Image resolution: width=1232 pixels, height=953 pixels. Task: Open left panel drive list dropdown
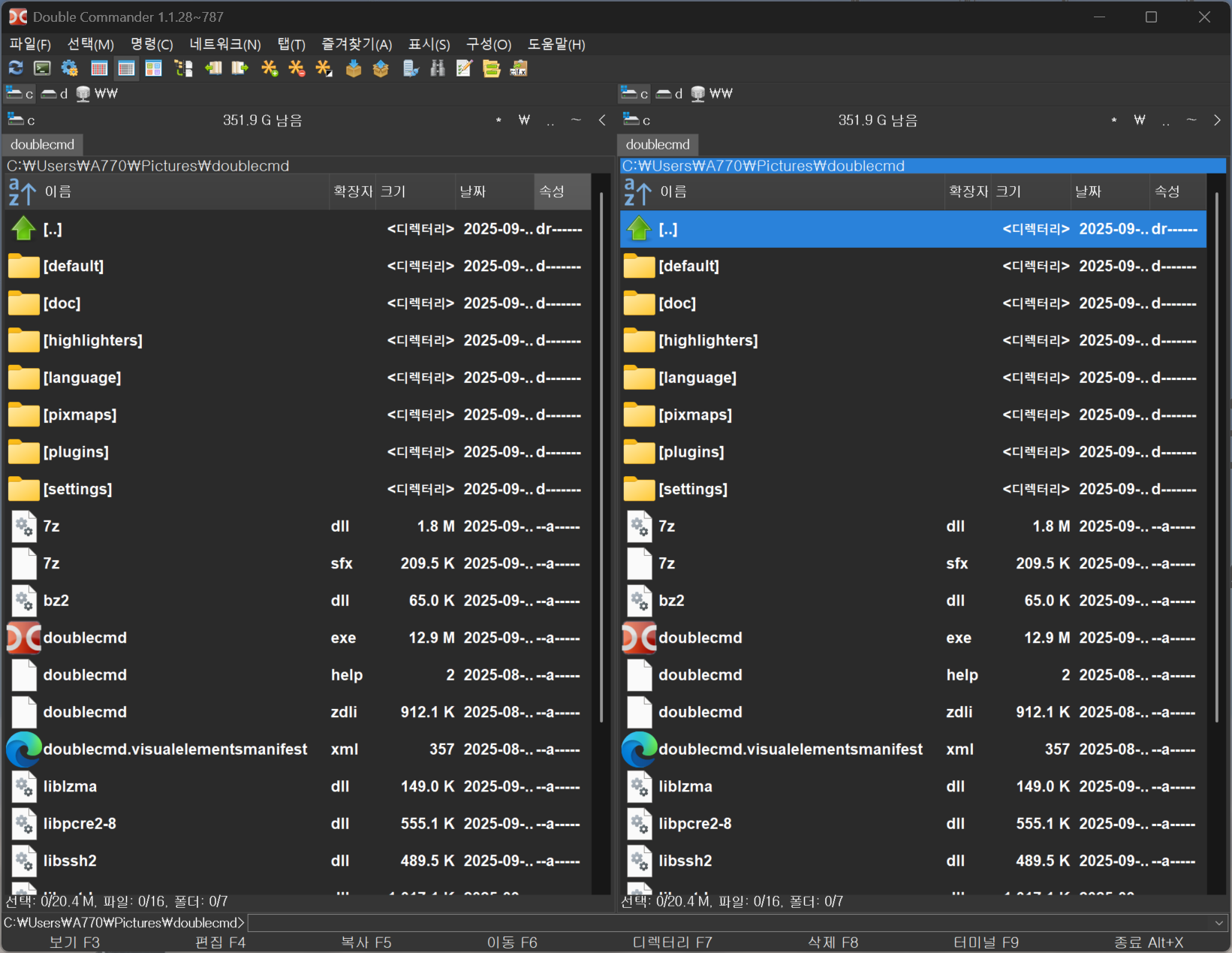click(22, 120)
